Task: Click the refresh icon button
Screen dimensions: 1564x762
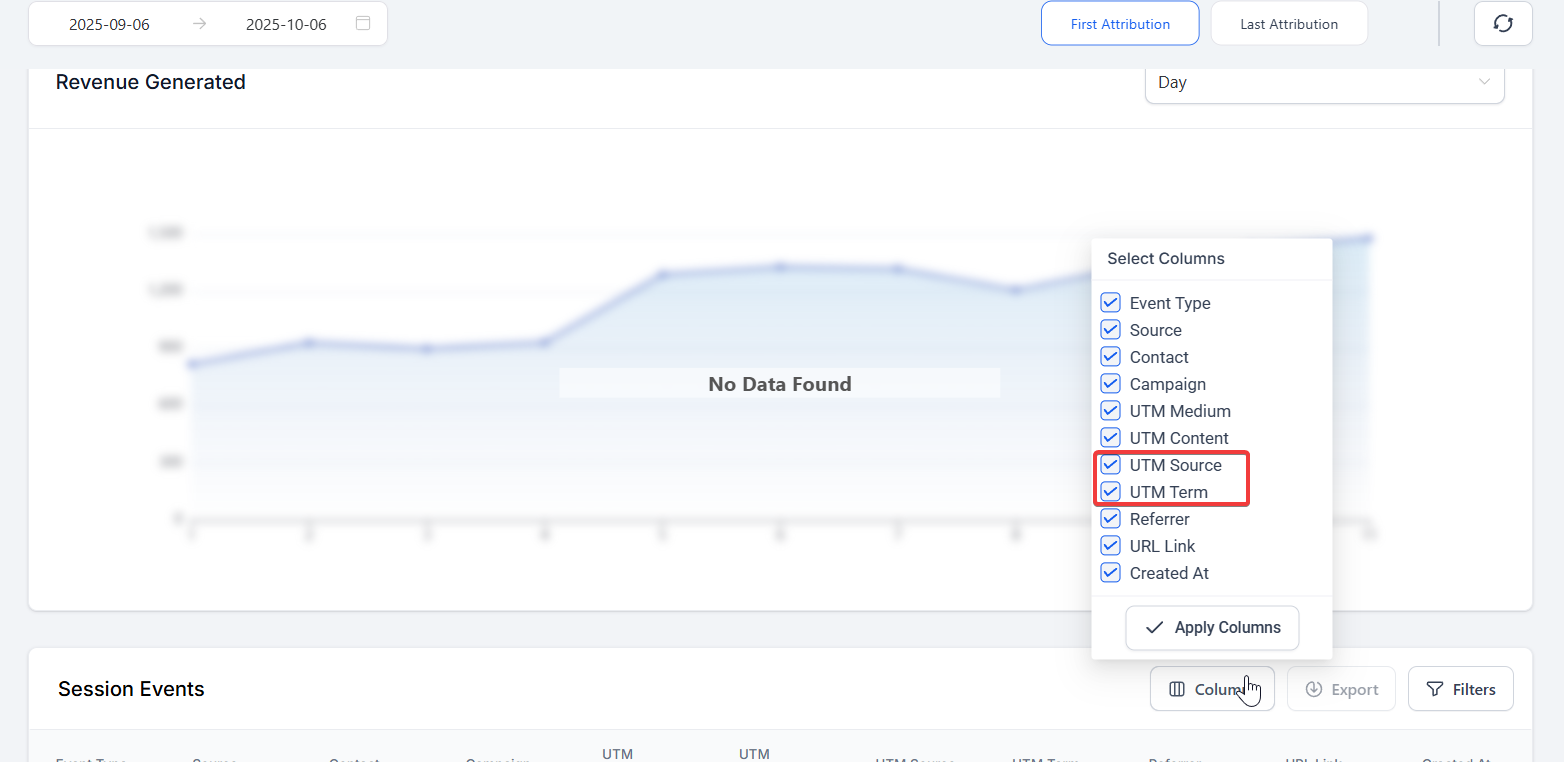Action: point(1503,24)
